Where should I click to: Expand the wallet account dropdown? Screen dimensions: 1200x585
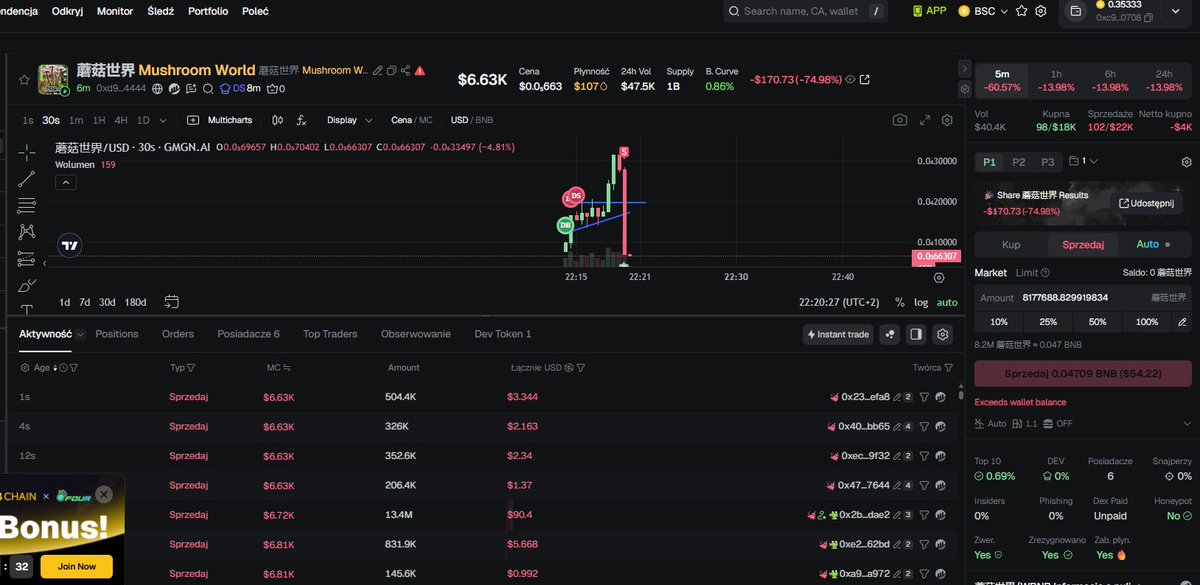tap(1175, 11)
